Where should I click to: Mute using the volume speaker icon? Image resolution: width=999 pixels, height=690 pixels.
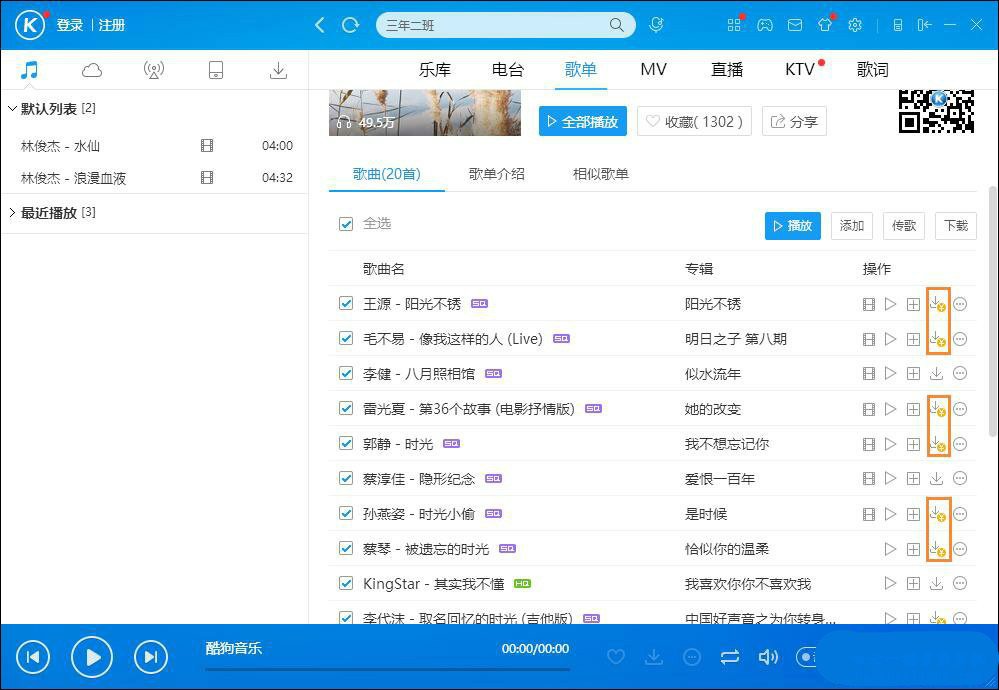(x=769, y=657)
